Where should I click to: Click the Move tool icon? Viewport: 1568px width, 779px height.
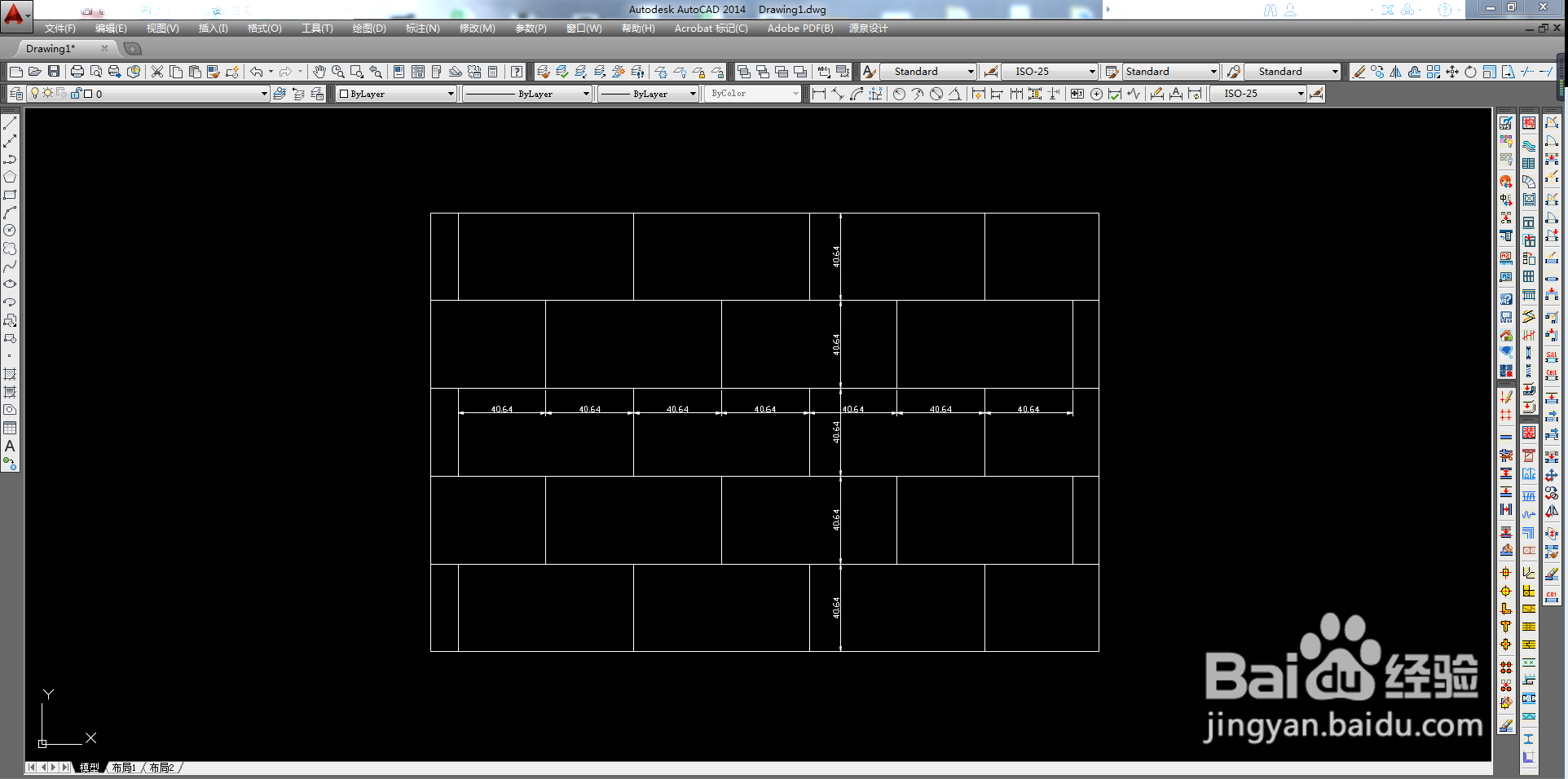point(1452,72)
